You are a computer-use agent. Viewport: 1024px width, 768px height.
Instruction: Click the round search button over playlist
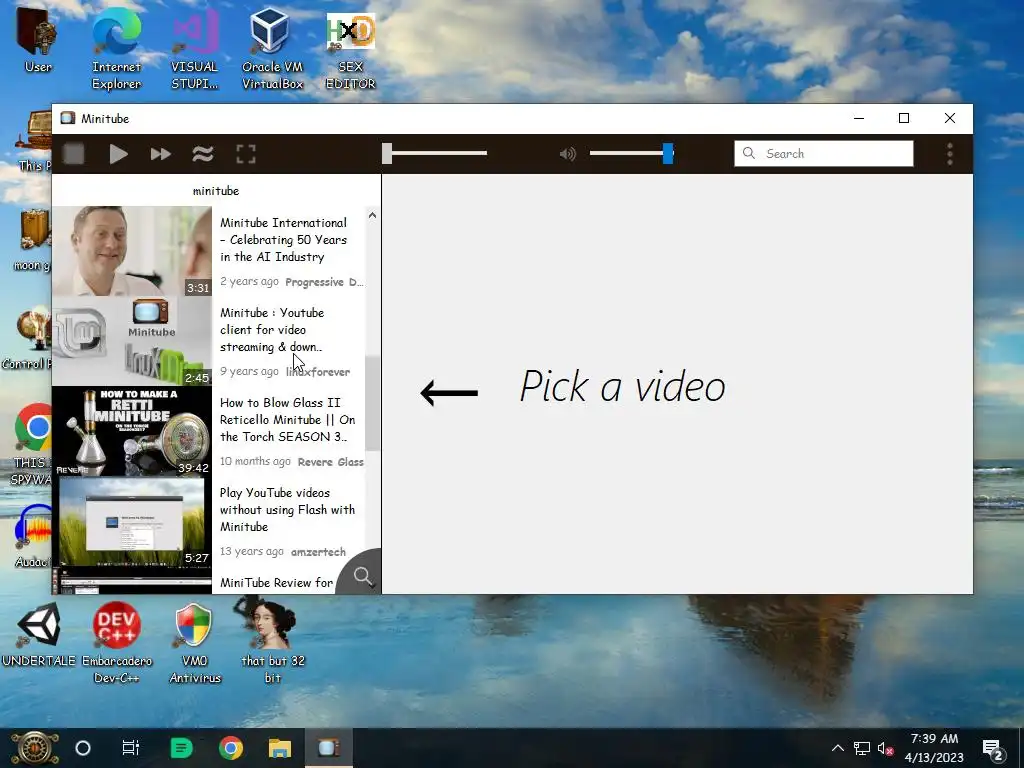(x=362, y=575)
